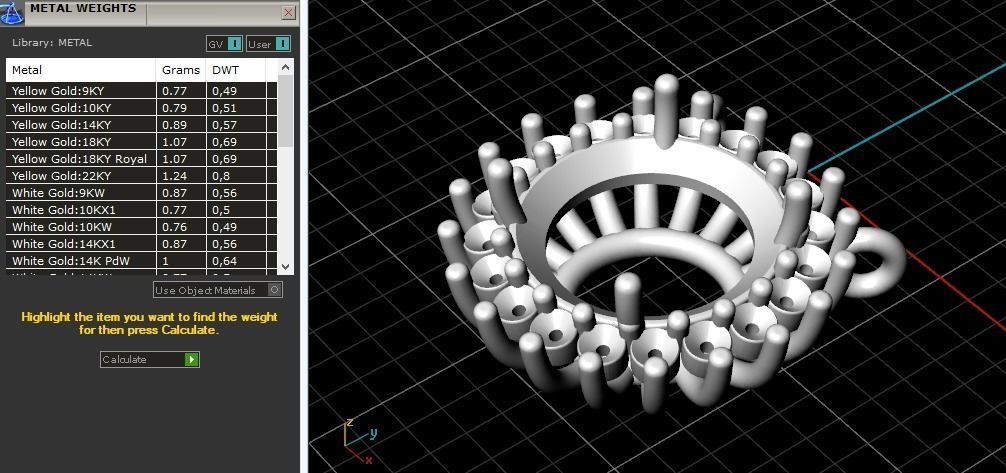Select the White Gold:14KX1 row

[142, 243]
